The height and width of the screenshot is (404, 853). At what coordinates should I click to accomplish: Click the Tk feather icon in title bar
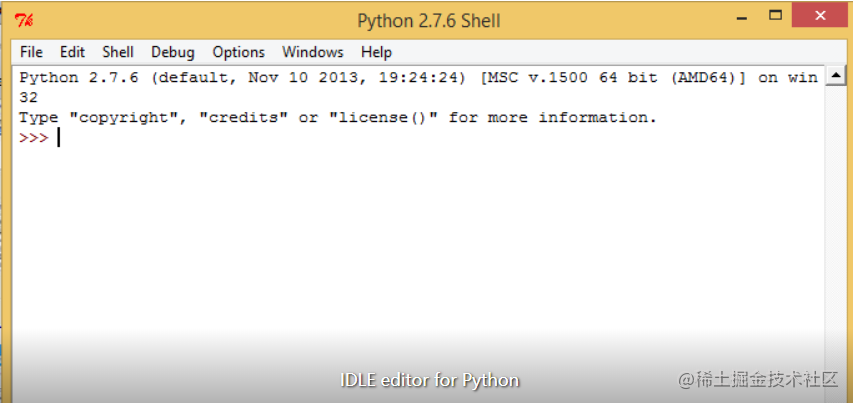[x=25, y=21]
